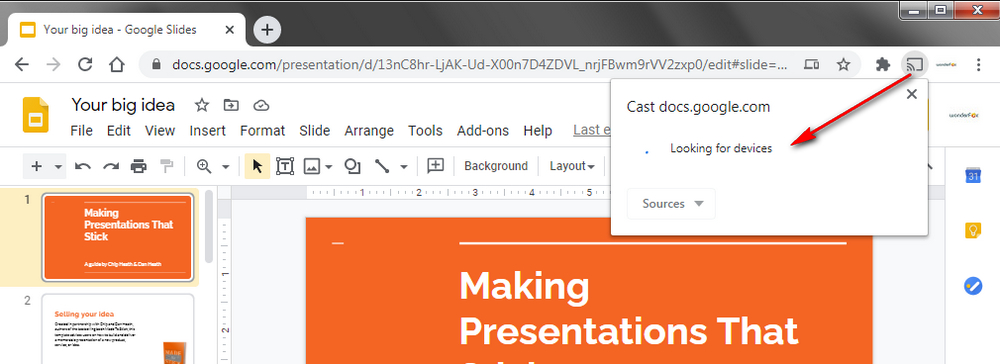Open Google Calendar side panel icon

(x=972, y=175)
